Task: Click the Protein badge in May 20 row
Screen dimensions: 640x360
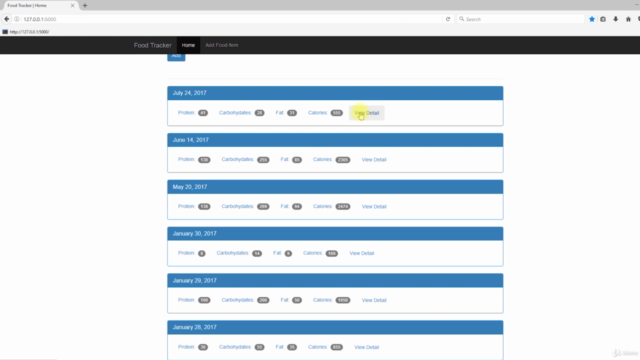Action: 204,207
